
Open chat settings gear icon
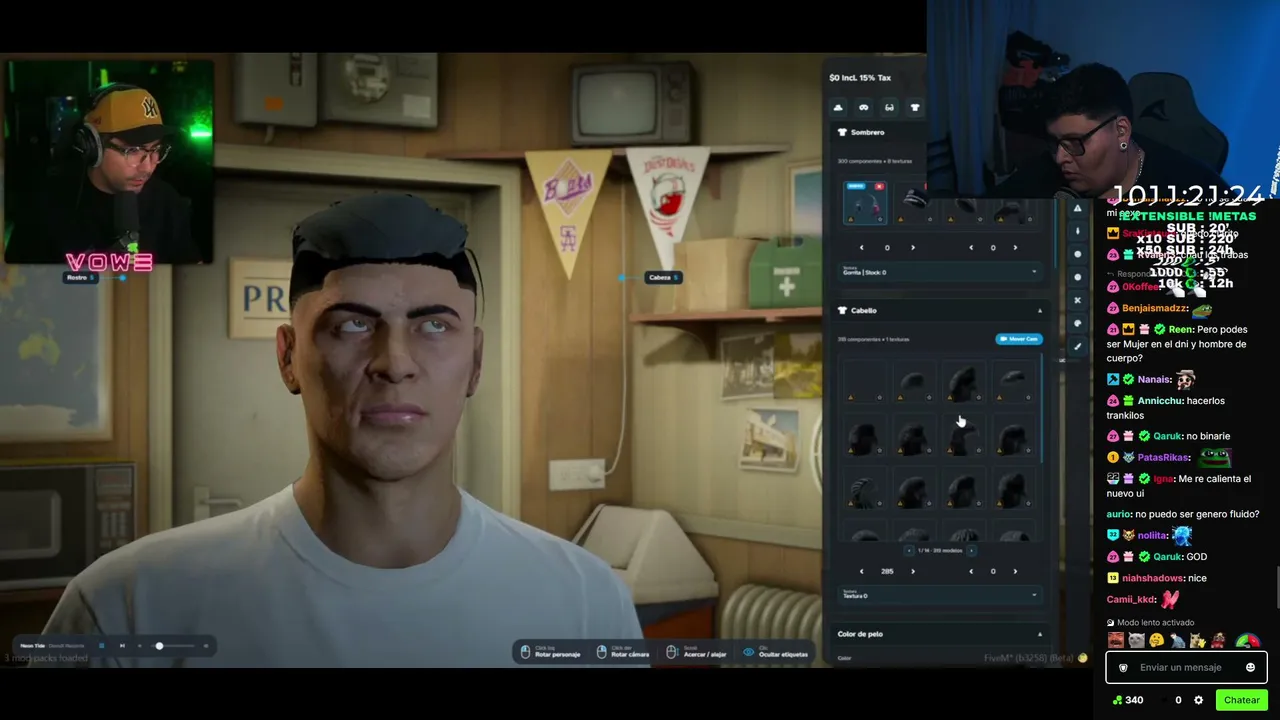tap(1198, 700)
